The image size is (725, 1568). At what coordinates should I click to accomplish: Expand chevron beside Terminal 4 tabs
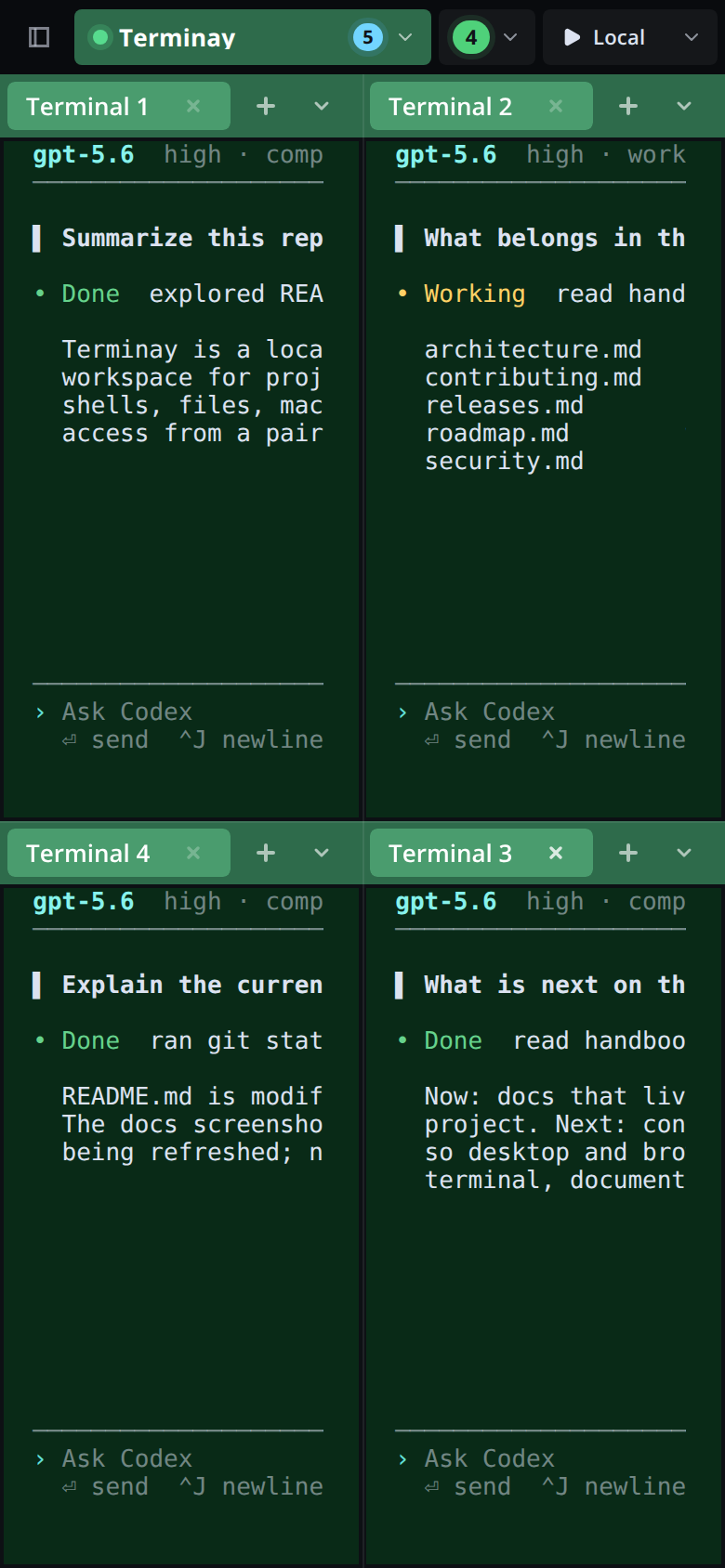[322, 853]
